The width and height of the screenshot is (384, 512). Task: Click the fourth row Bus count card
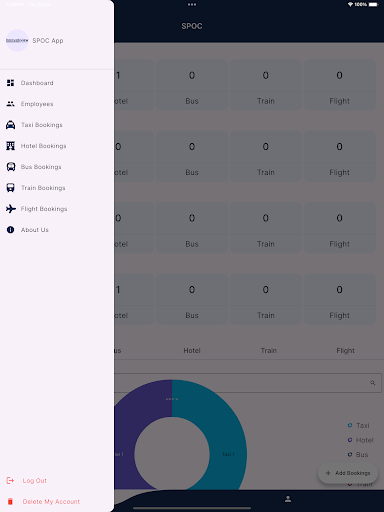pyautogui.click(x=192, y=299)
